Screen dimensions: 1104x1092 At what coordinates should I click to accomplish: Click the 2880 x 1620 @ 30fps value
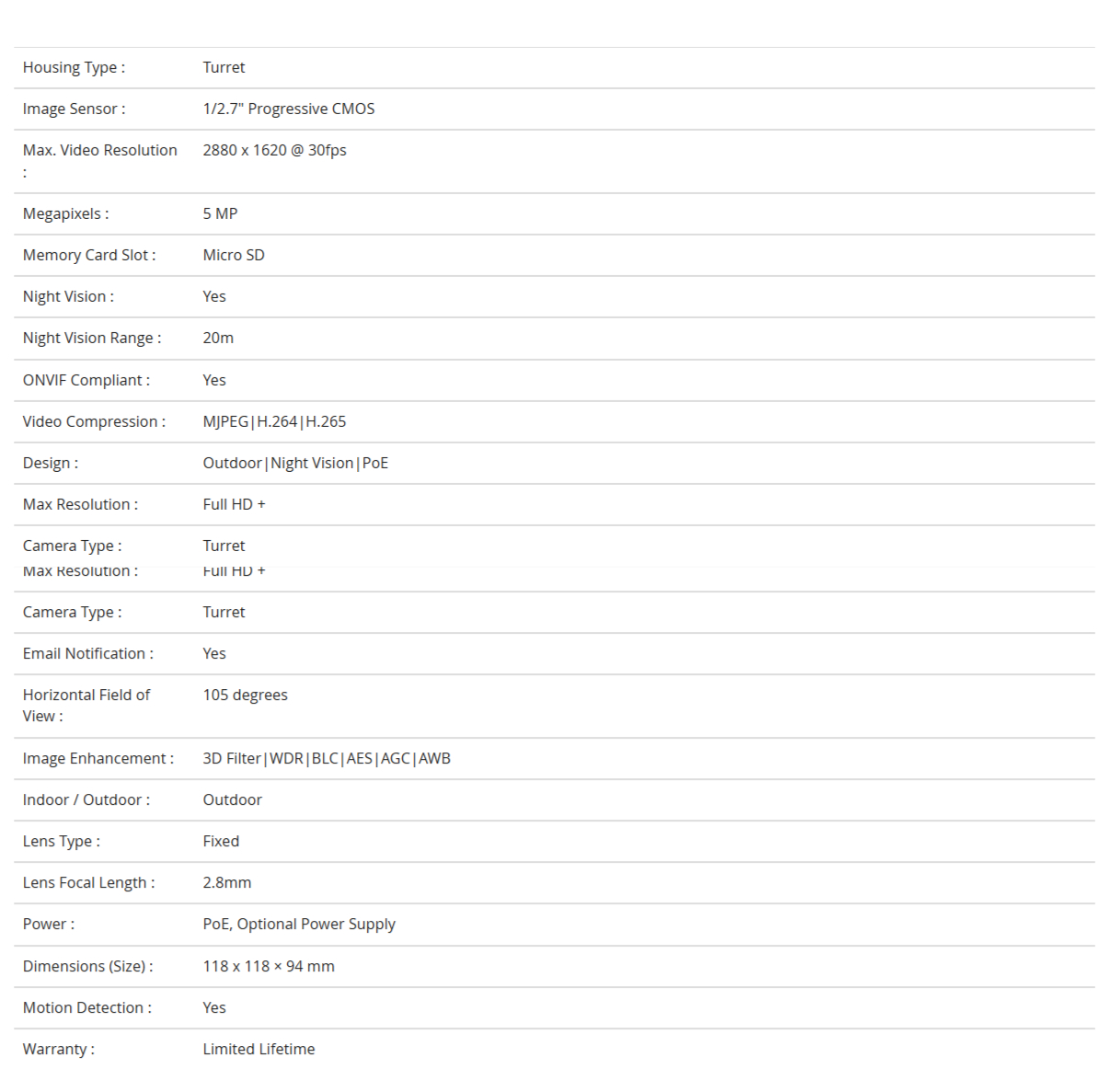point(274,150)
